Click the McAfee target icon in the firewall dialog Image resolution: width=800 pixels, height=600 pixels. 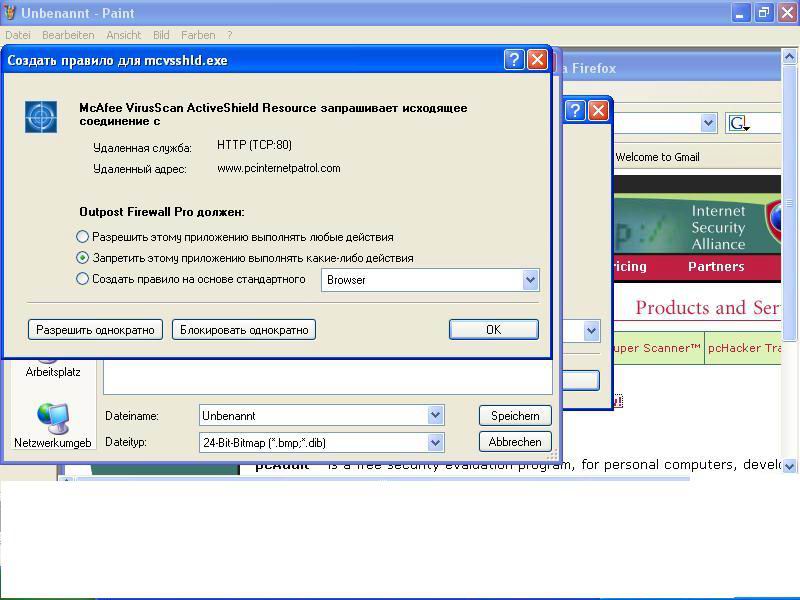pyautogui.click(x=41, y=117)
